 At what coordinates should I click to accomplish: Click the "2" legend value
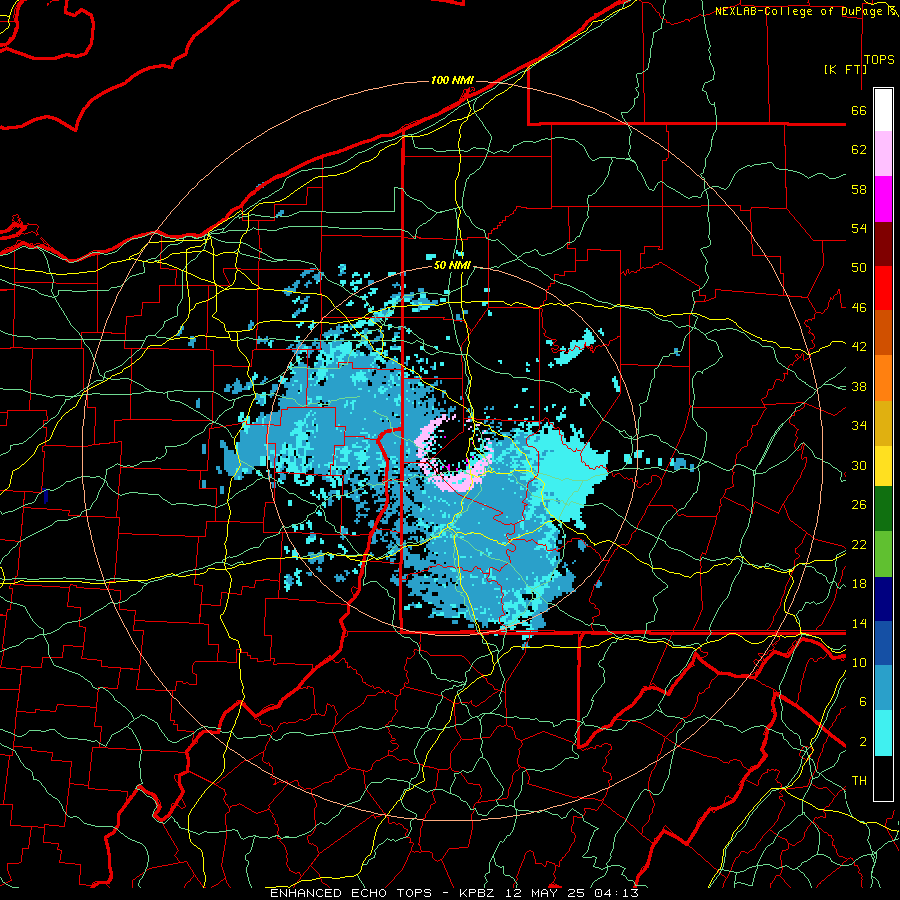pos(862,742)
